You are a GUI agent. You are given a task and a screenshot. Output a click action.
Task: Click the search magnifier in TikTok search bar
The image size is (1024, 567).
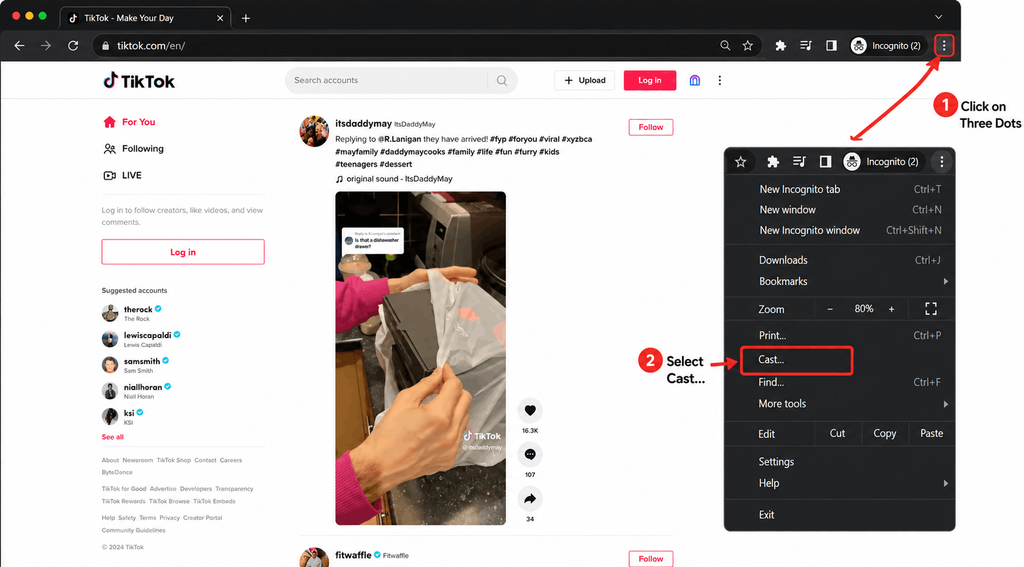click(x=502, y=80)
